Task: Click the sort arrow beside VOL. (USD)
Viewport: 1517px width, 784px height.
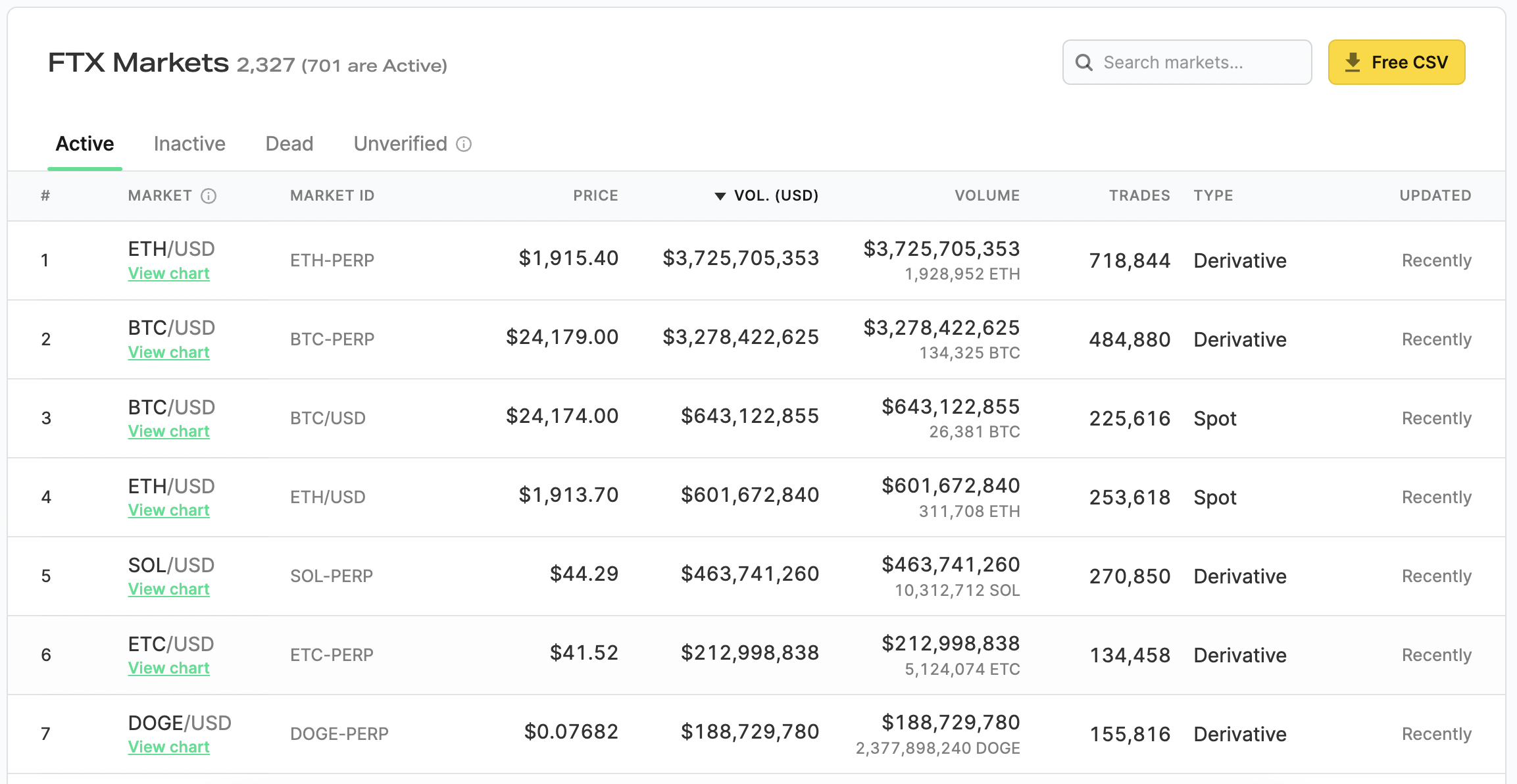Action: click(720, 196)
